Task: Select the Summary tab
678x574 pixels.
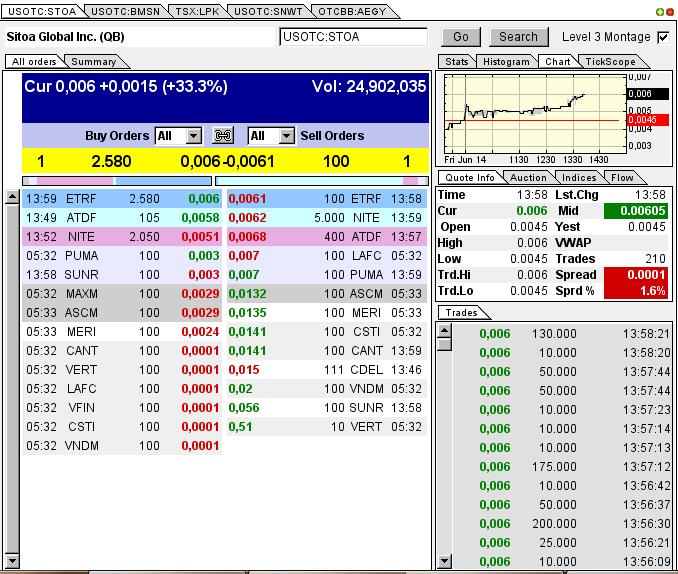Action: [x=94, y=62]
